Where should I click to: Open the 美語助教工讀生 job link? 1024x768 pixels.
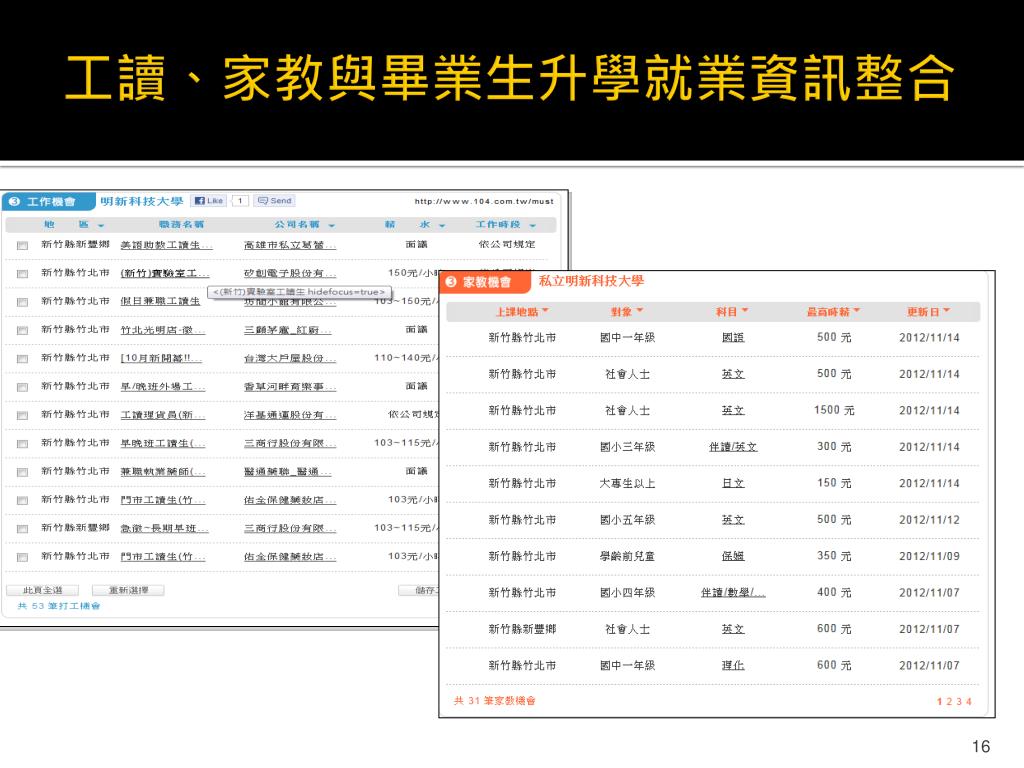click(x=166, y=245)
